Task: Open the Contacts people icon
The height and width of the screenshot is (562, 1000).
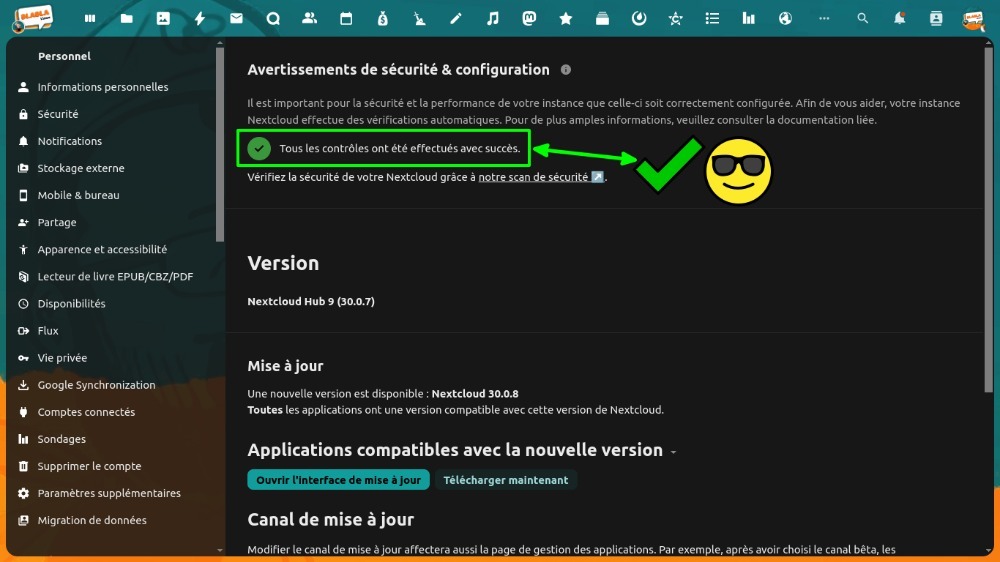Action: tap(309, 18)
